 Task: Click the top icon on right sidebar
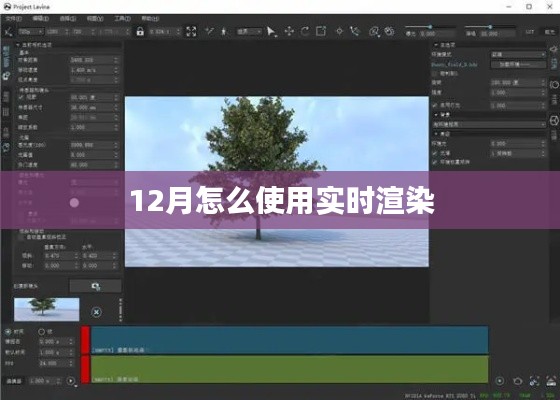554,49
